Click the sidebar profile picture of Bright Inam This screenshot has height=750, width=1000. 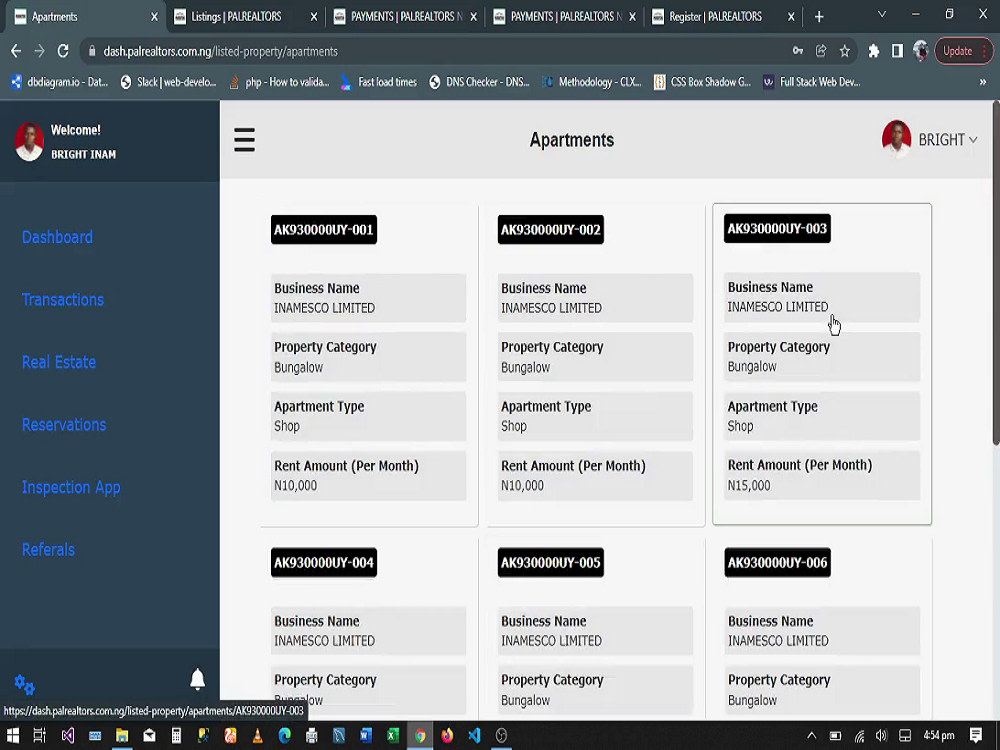click(x=29, y=142)
